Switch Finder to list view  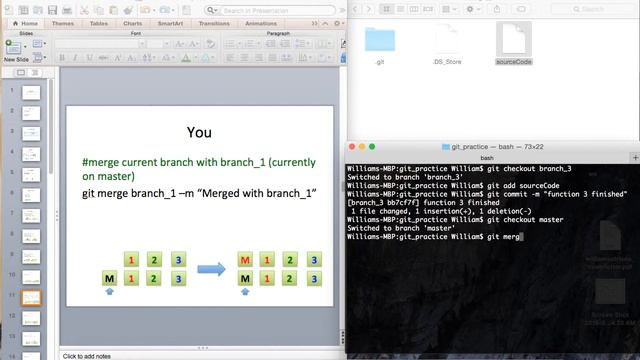400,9
